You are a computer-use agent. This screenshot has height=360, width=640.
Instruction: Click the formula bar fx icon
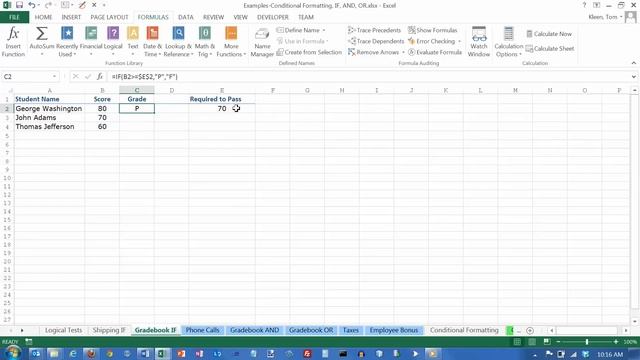(100, 76)
